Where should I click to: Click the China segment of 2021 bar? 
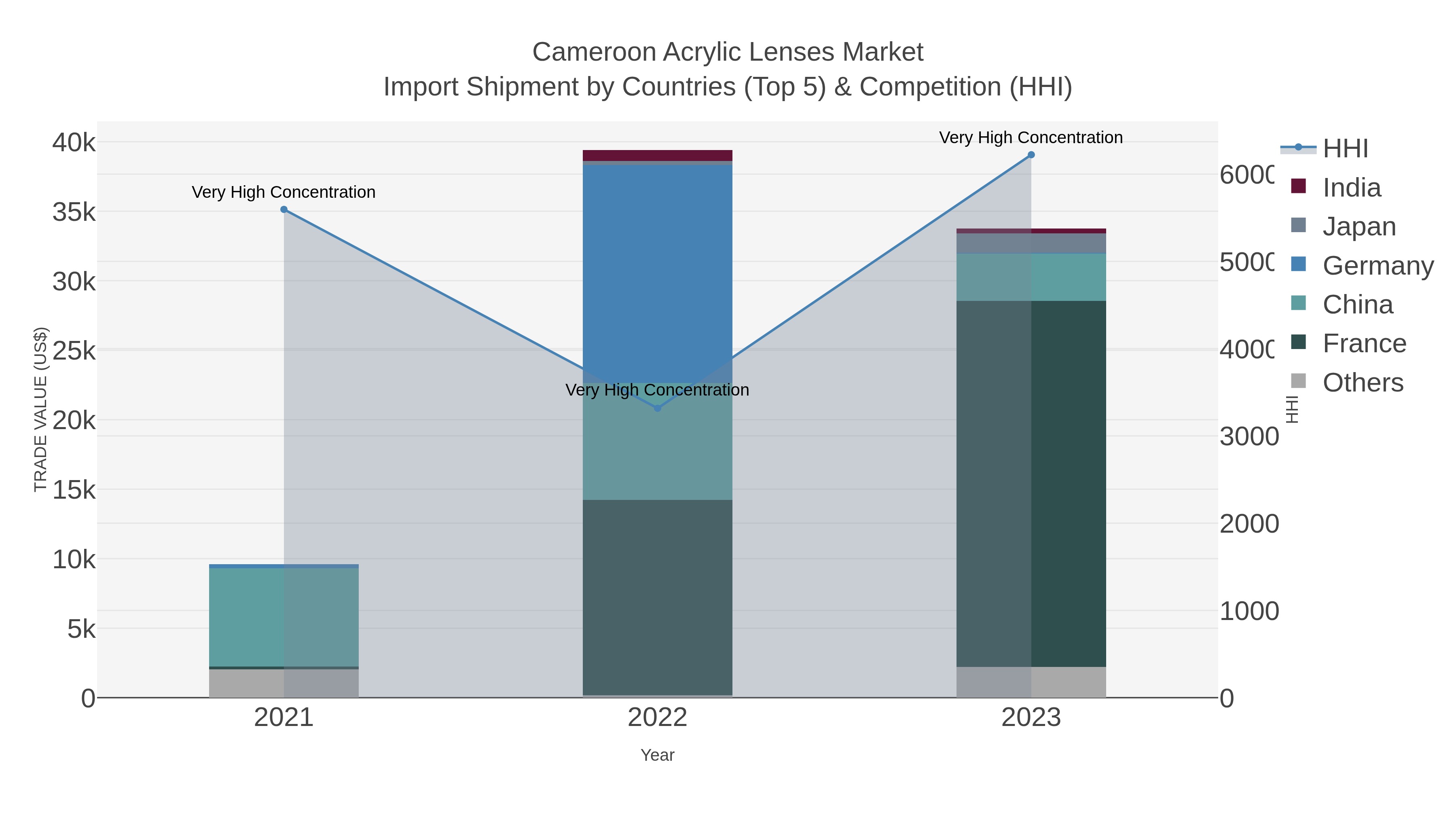coord(284,617)
